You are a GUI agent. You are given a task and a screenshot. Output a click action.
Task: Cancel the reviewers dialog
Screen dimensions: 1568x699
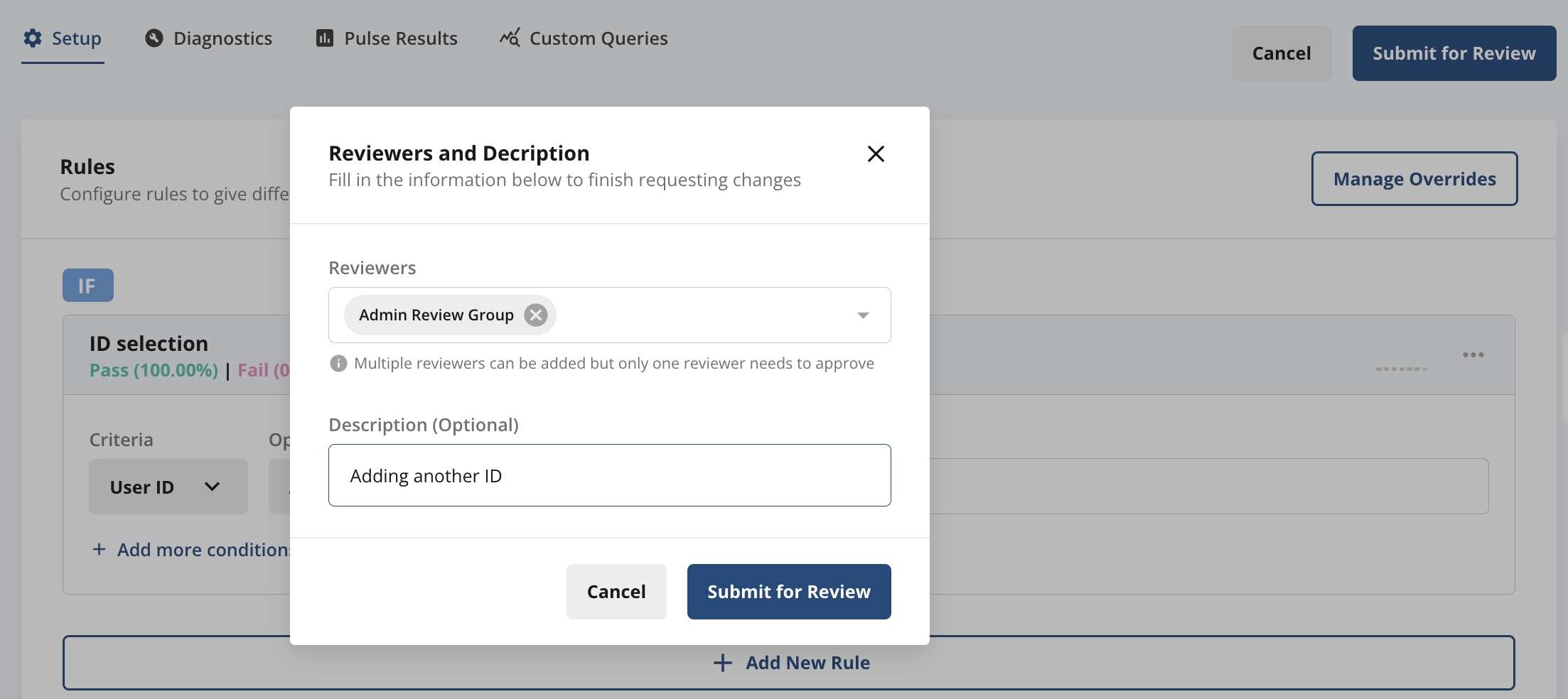616,592
